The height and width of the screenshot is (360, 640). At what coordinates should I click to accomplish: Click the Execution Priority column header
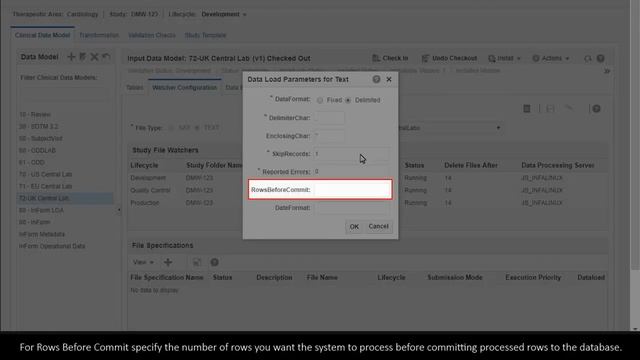533,278
